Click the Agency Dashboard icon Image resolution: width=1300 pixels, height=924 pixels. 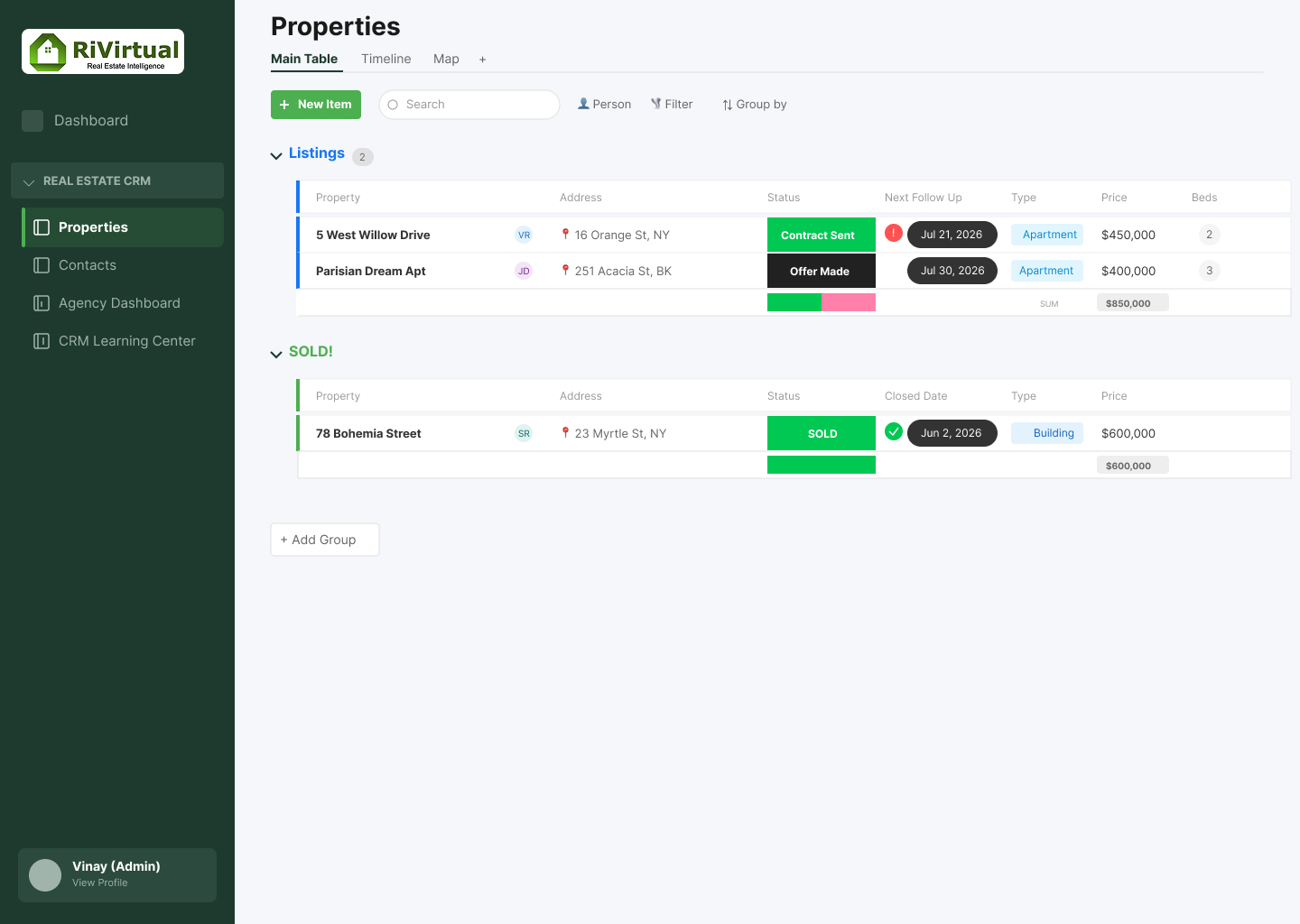click(x=42, y=303)
